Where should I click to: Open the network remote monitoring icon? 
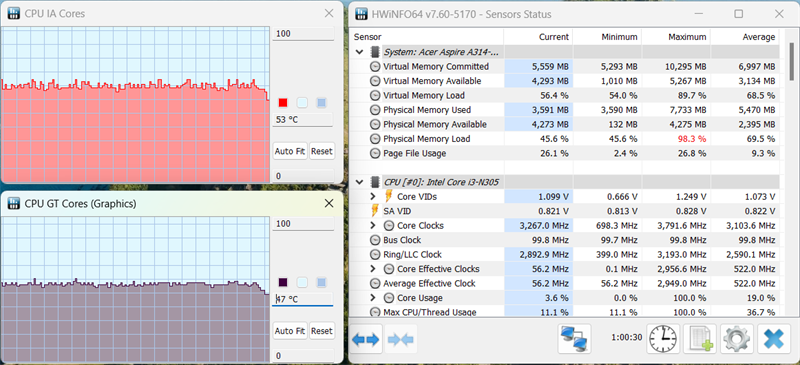pyautogui.click(x=574, y=338)
